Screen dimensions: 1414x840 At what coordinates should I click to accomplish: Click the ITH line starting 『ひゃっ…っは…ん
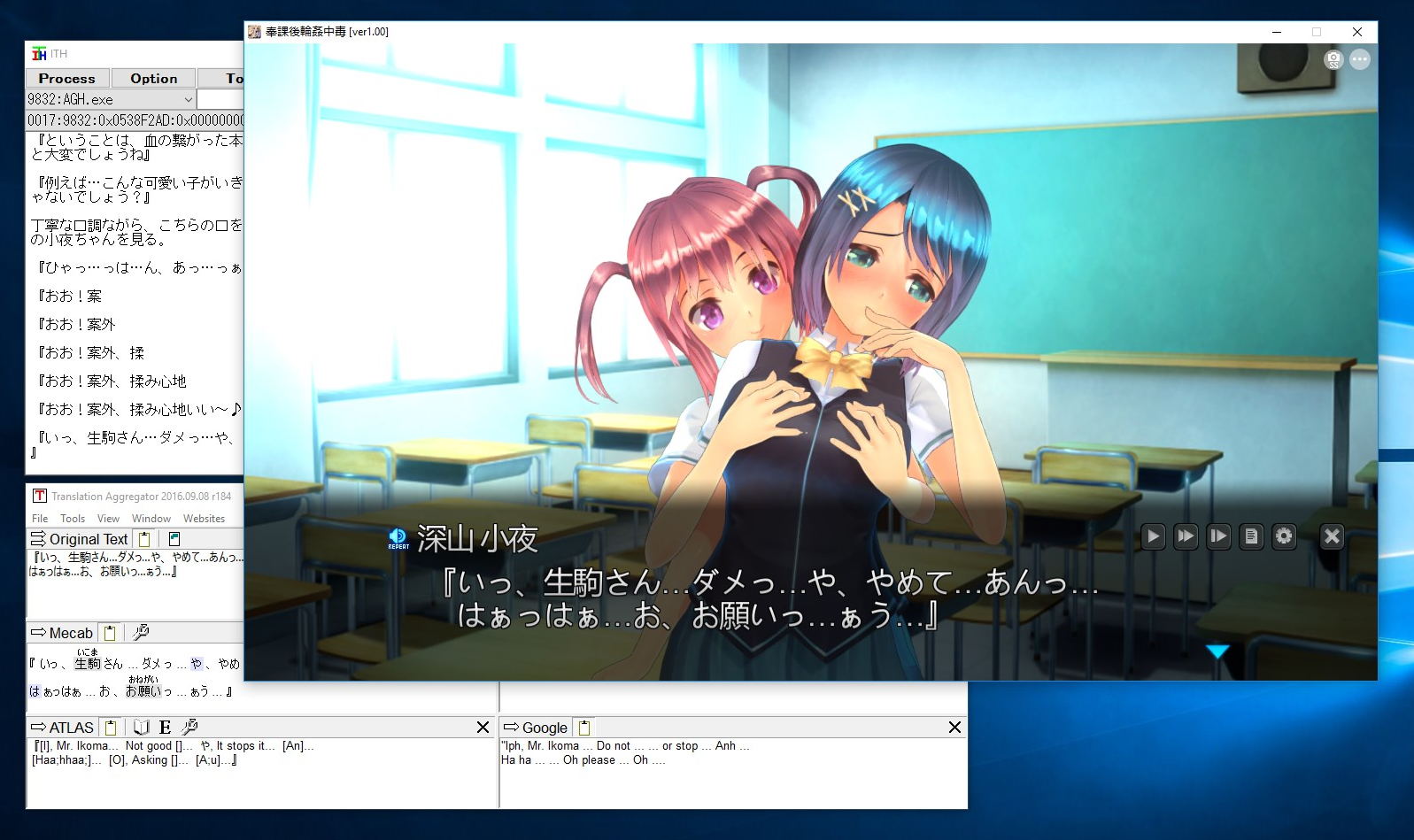tap(138, 267)
